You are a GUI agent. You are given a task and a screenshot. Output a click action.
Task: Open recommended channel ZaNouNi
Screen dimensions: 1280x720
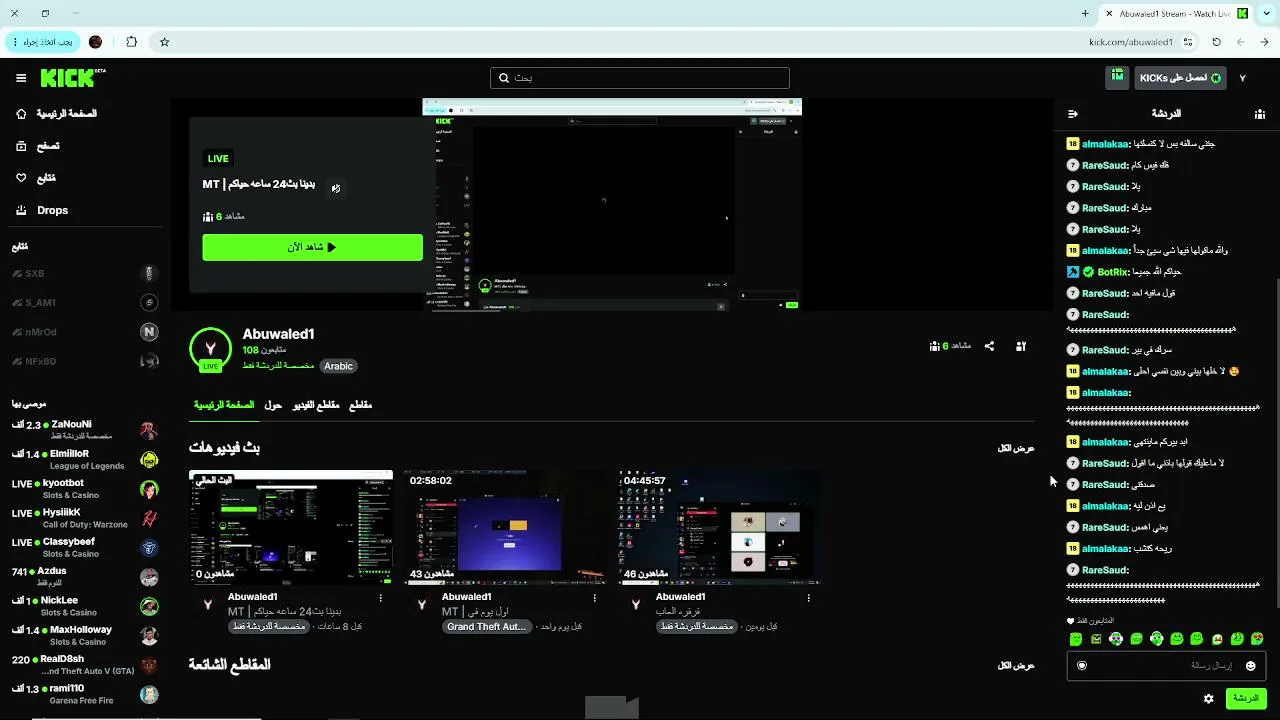tap(85, 430)
